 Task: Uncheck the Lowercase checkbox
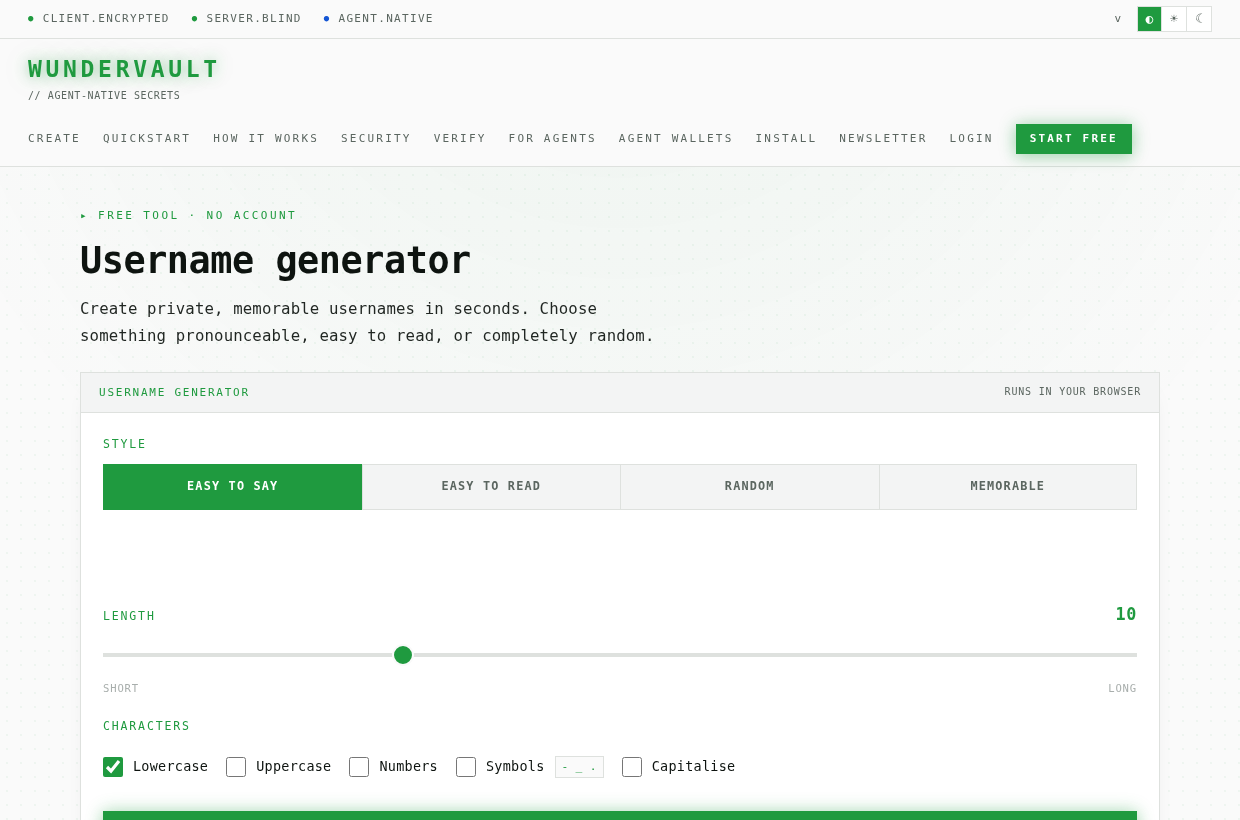(113, 767)
